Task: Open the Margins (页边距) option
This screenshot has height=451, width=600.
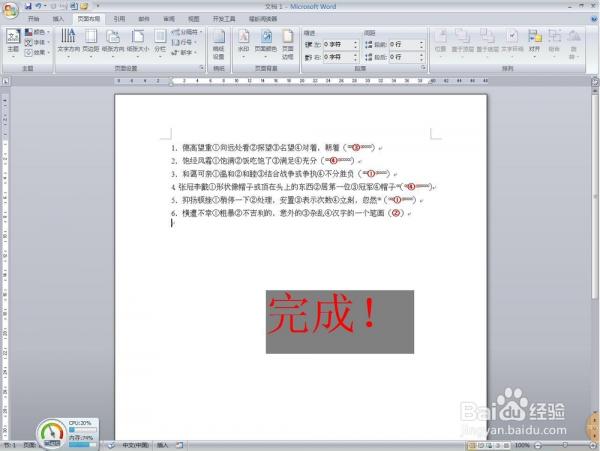Action: (x=91, y=40)
